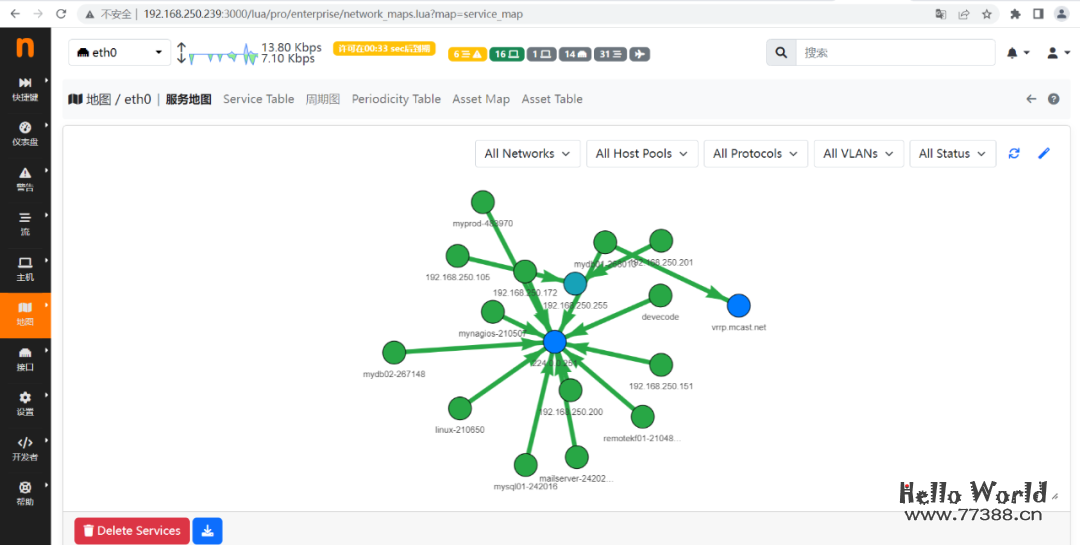This screenshot has height=545, width=1080.
Task: Open the 仪表盘 dashboard sidebar item
Action: click(25, 133)
